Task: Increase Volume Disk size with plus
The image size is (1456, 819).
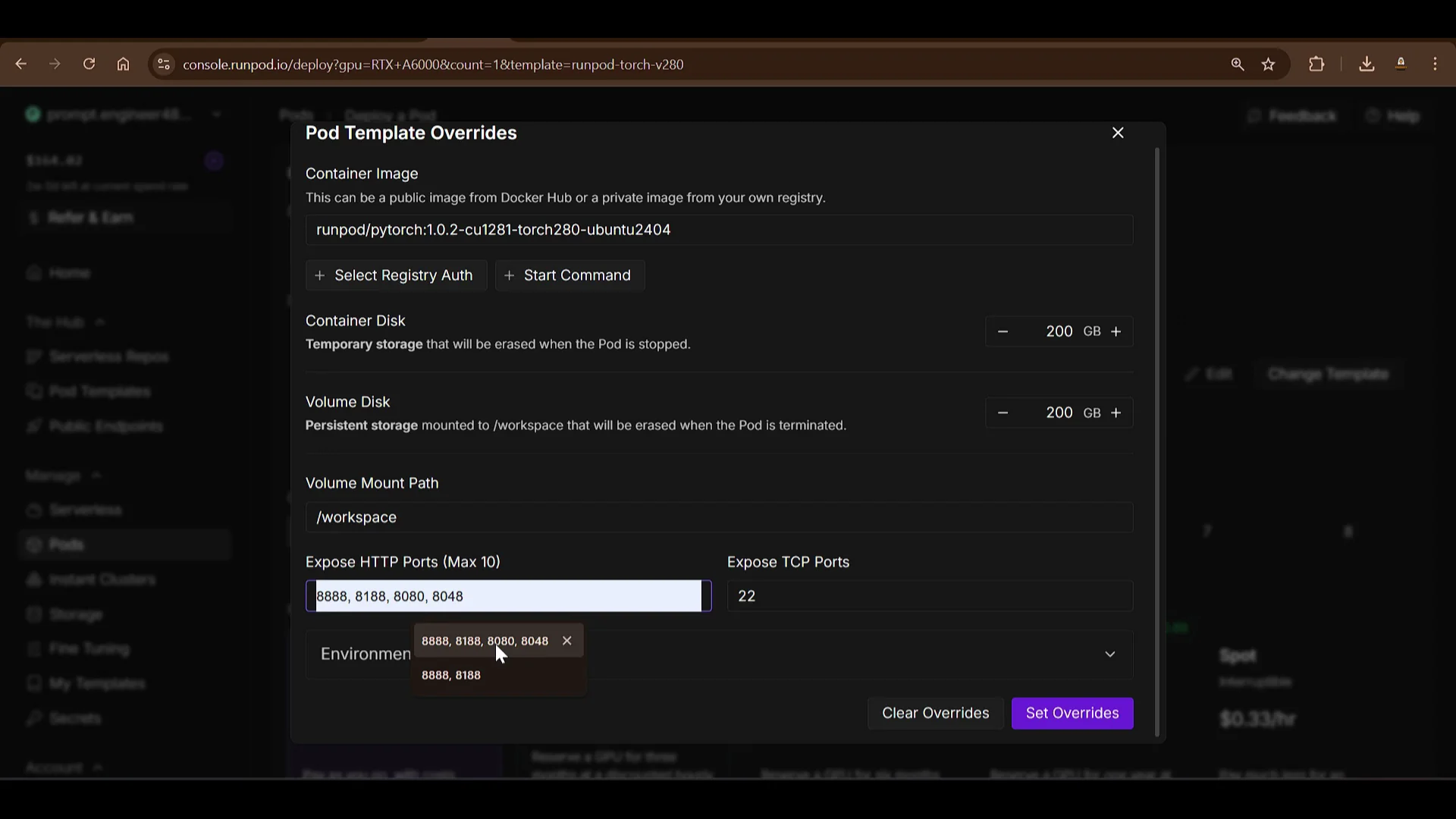Action: pos(1116,413)
